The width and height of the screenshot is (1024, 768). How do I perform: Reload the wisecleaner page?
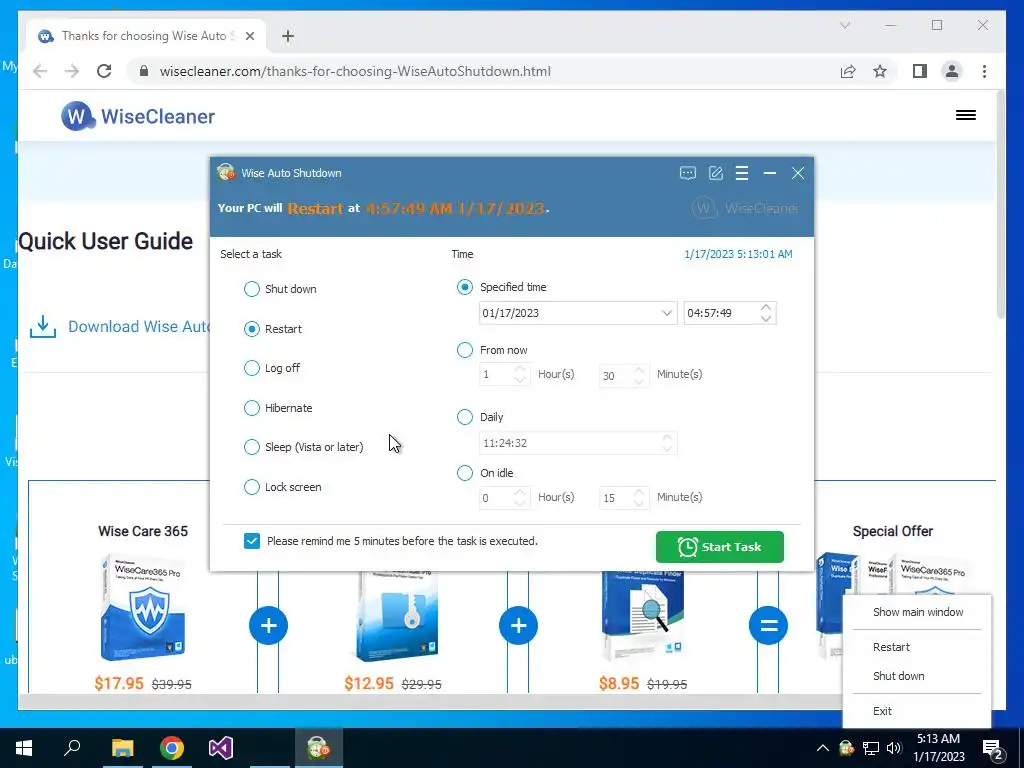click(104, 71)
